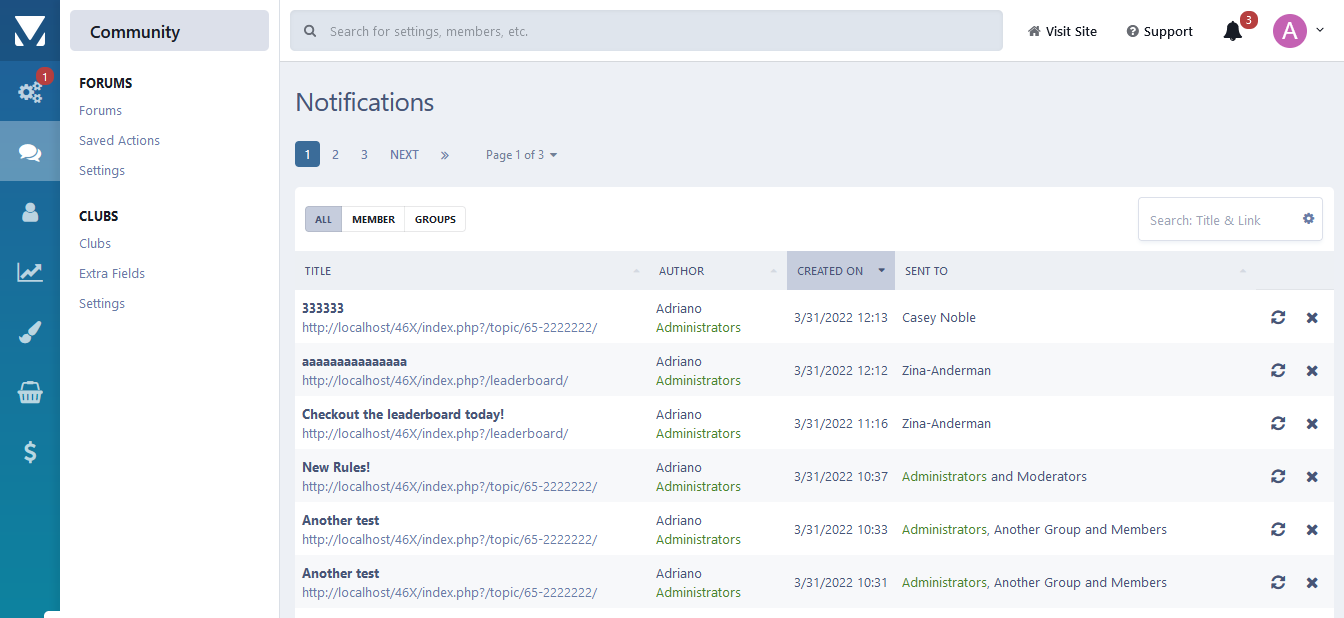The image size is (1344, 618).
Task: Click the Community header in sidebar
Action: [169, 31]
